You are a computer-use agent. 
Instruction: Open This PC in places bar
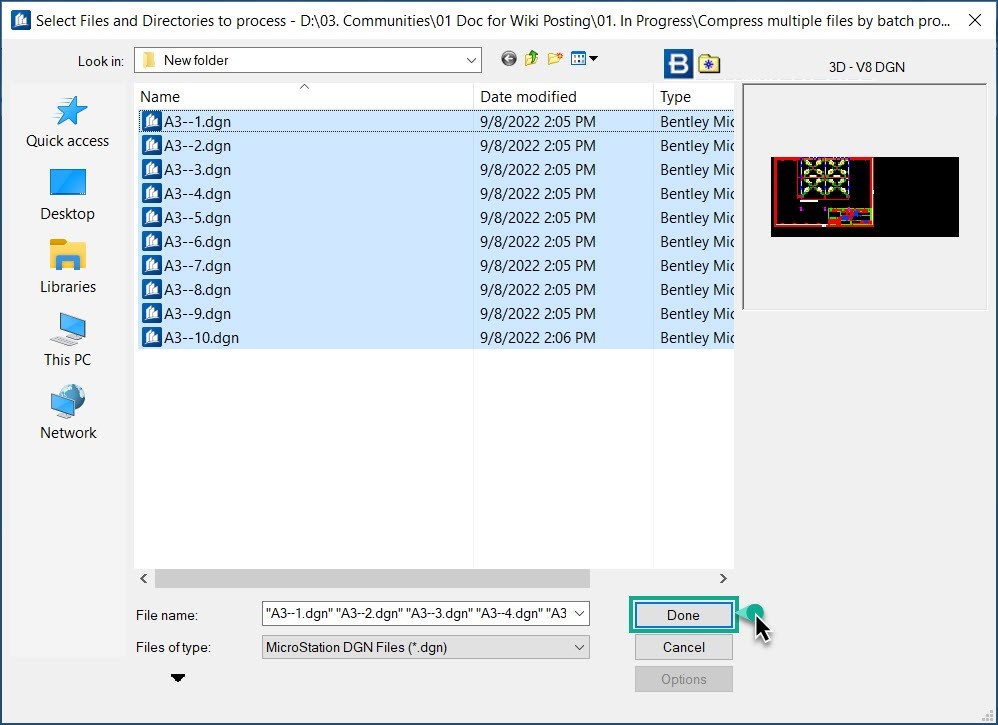[67, 341]
